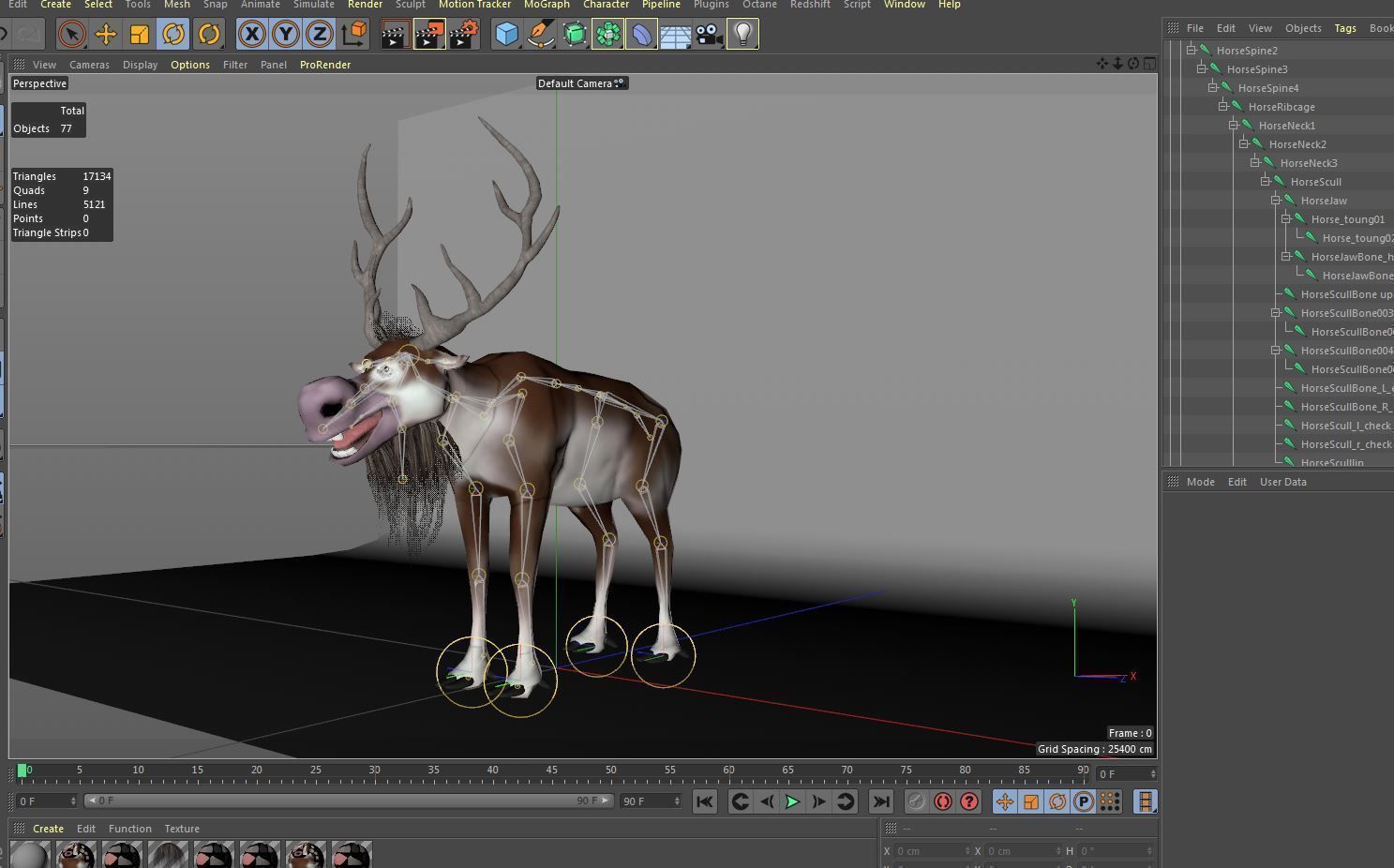Toggle Y axis lock
The image size is (1394, 868).
click(x=286, y=35)
